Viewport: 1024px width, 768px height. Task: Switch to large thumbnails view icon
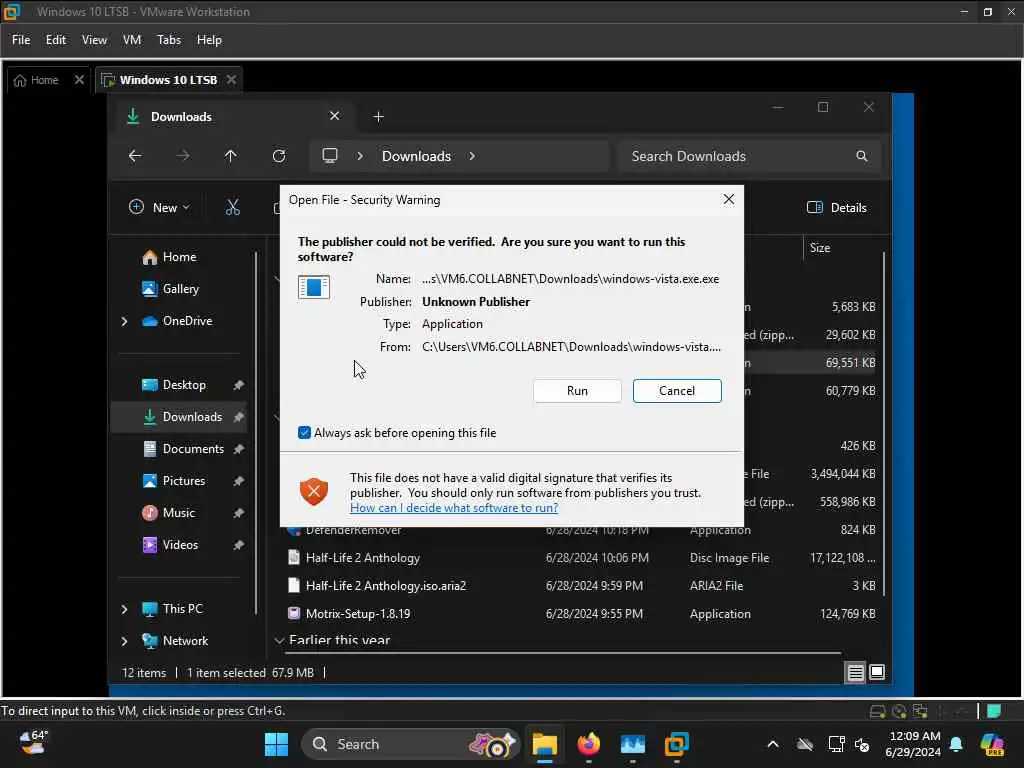[x=877, y=672]
